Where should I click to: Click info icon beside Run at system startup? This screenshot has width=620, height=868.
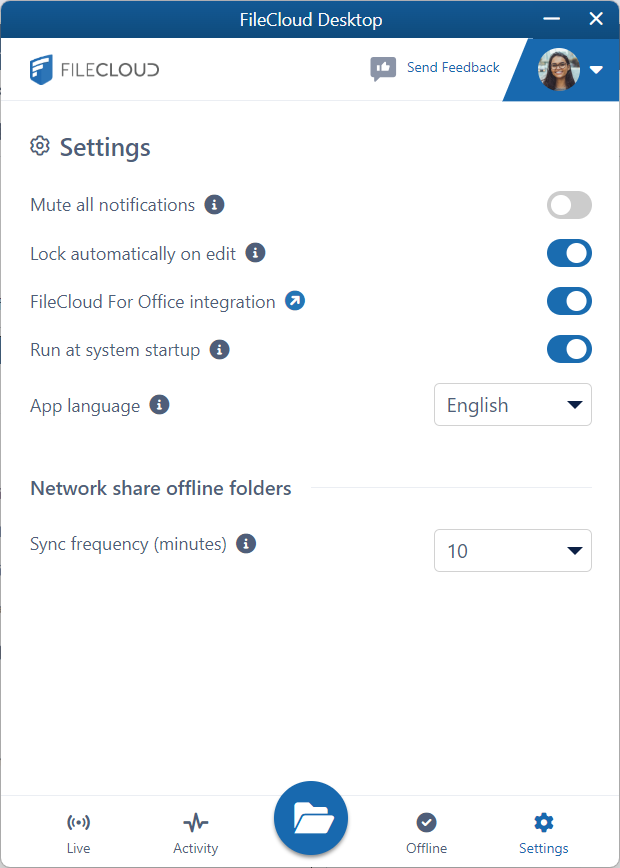220,350
